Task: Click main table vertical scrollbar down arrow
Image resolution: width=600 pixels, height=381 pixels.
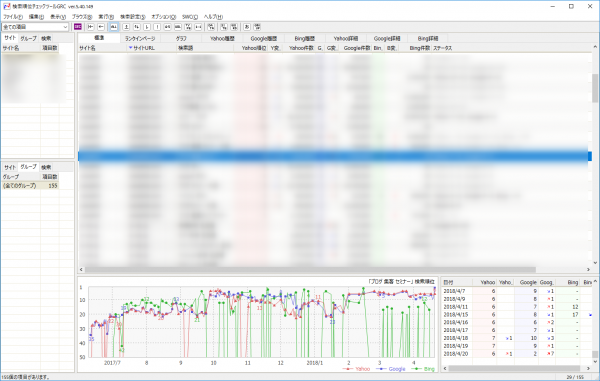Action: click(x=595, y=263)
